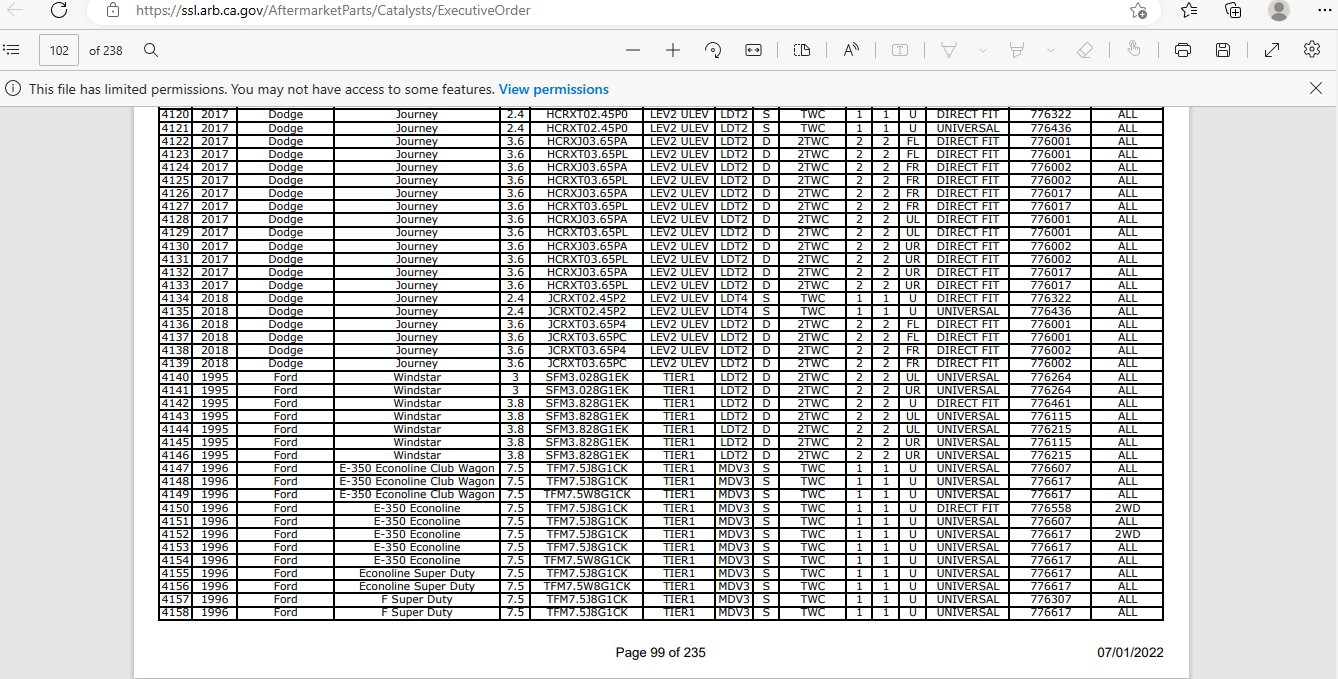The image size is (1338, 679).
Task: Click the page number field showing 102
Action: [x=59, y=50]
